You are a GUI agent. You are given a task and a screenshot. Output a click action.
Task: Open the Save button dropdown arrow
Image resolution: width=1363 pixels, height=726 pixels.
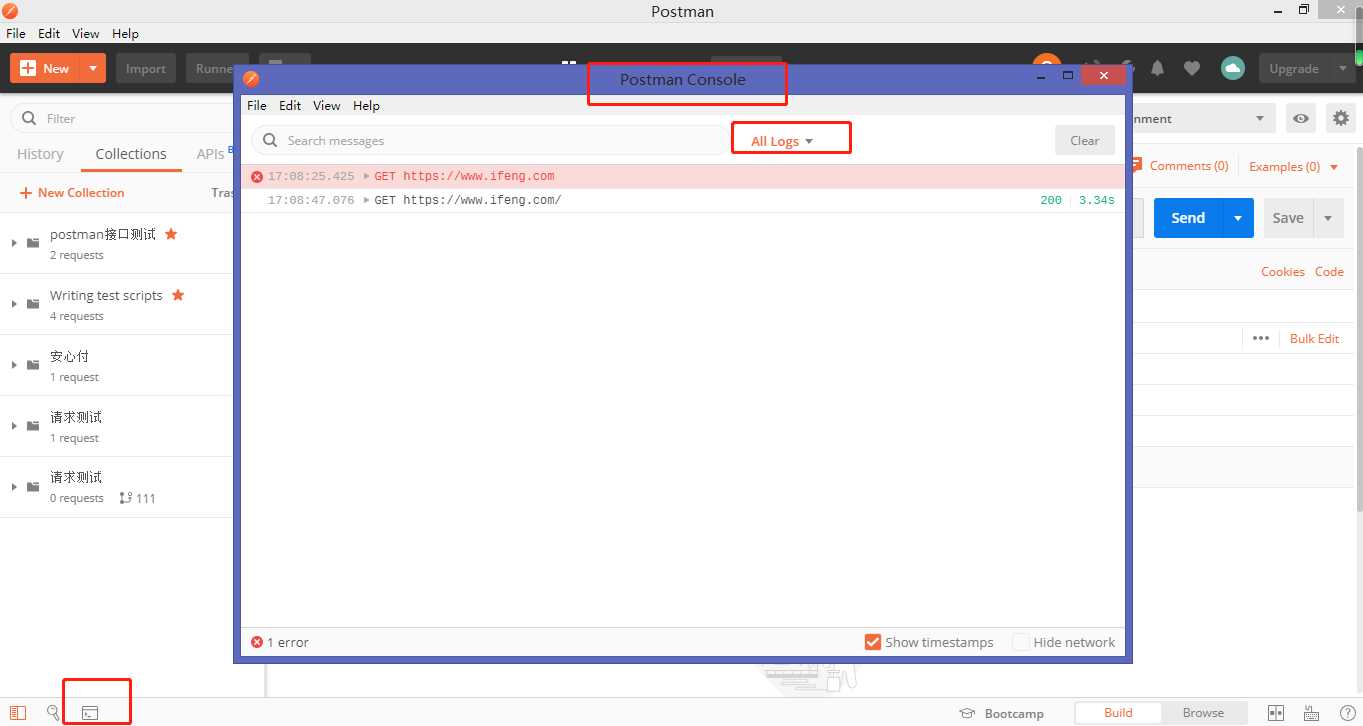pyautogui.click(x=1328, y=218)
